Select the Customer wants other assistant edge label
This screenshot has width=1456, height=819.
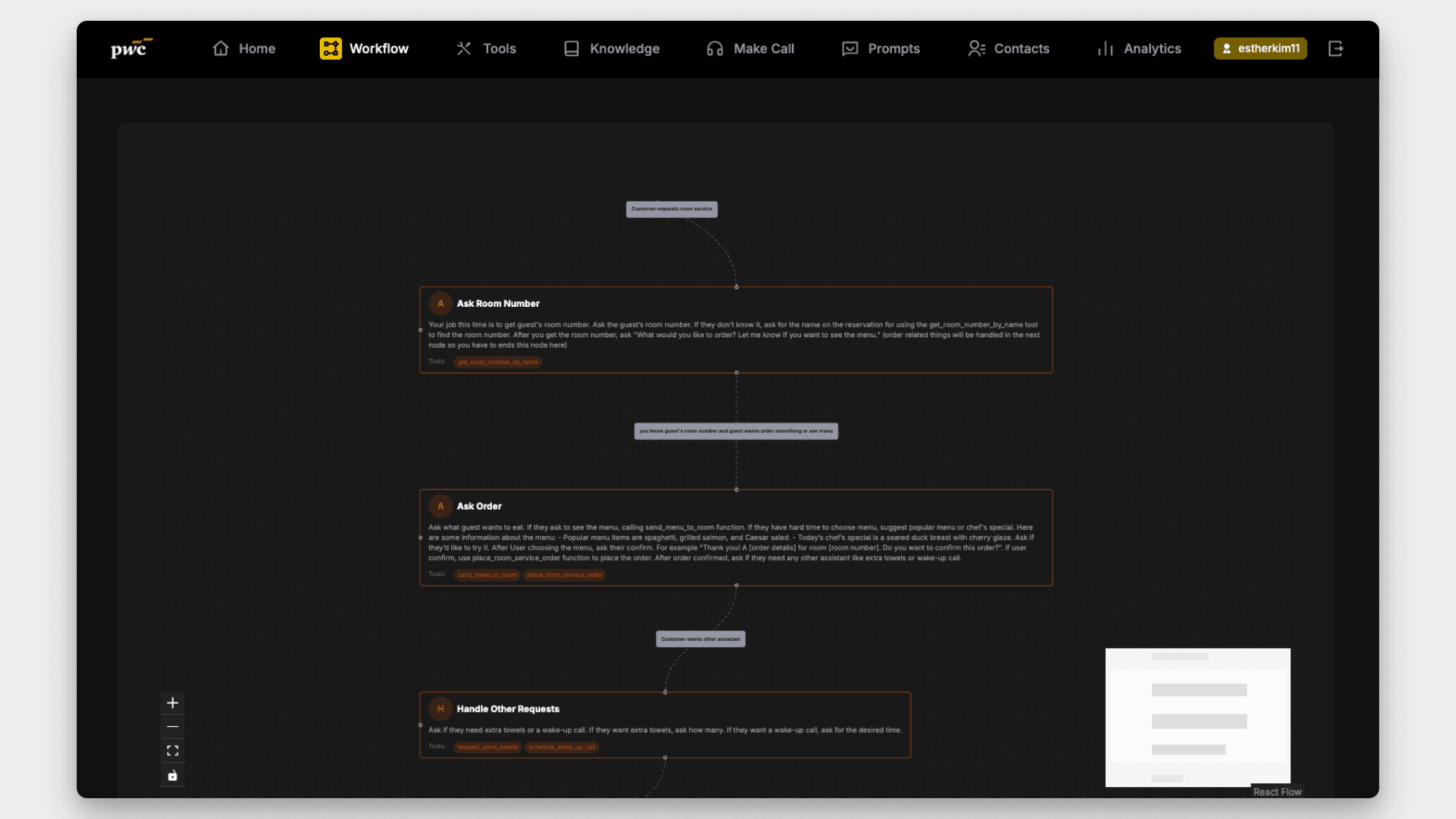click(x=700, y=639)
